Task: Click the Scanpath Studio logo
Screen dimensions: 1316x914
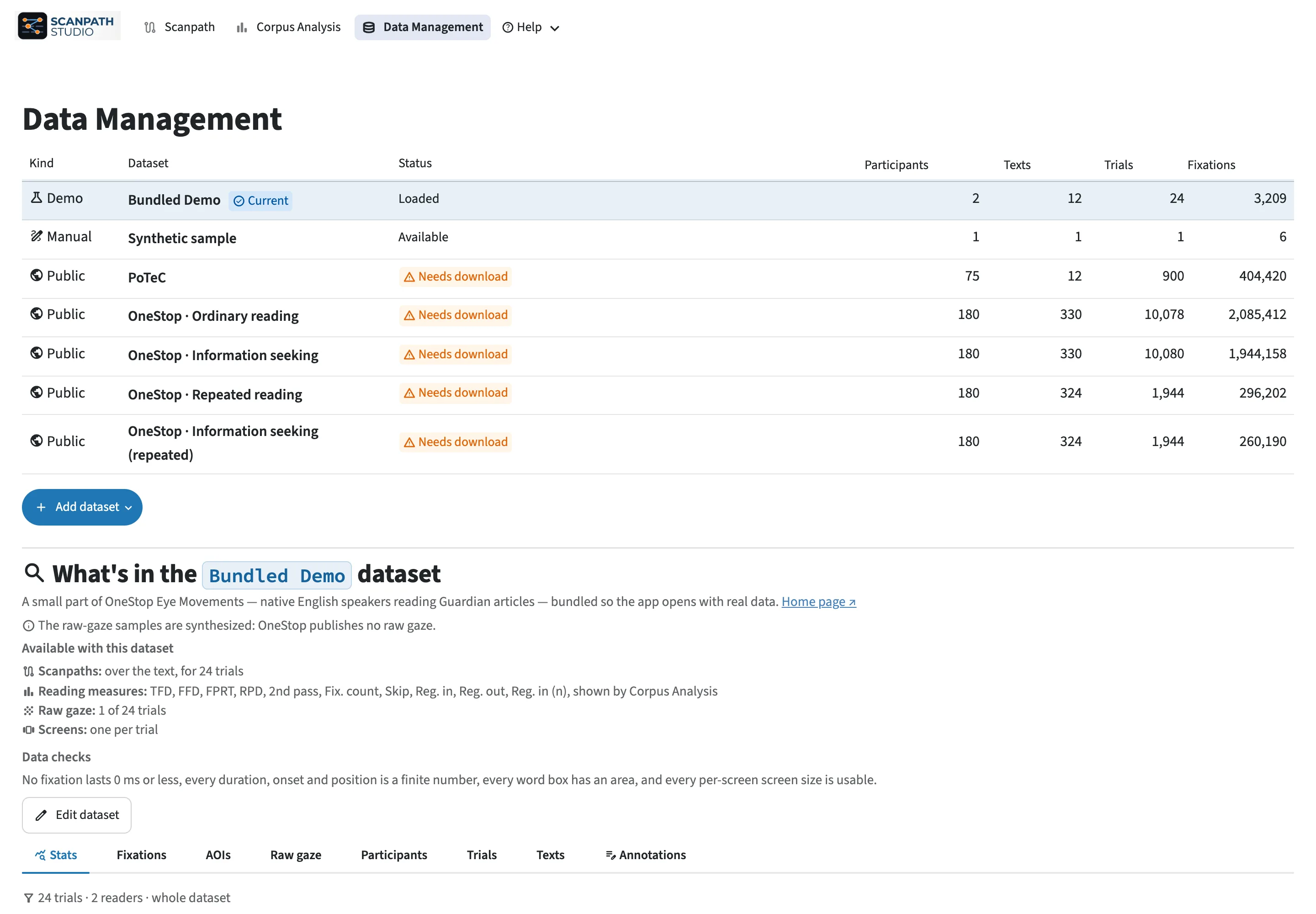Action: 67,26
